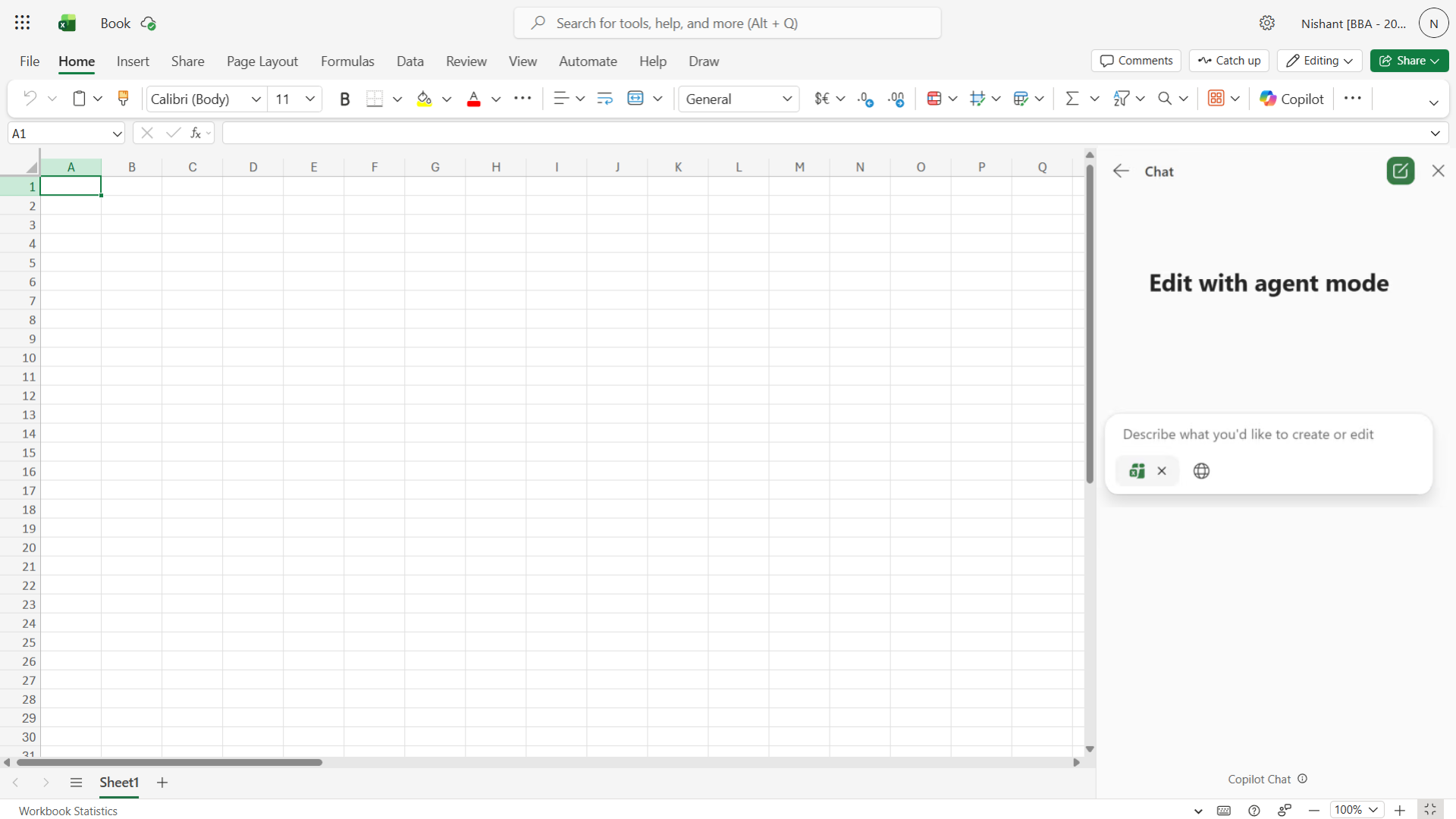The image size is (1456, 819).
Task: Open the Editing mode dropdown
Action: (1319, 61)
